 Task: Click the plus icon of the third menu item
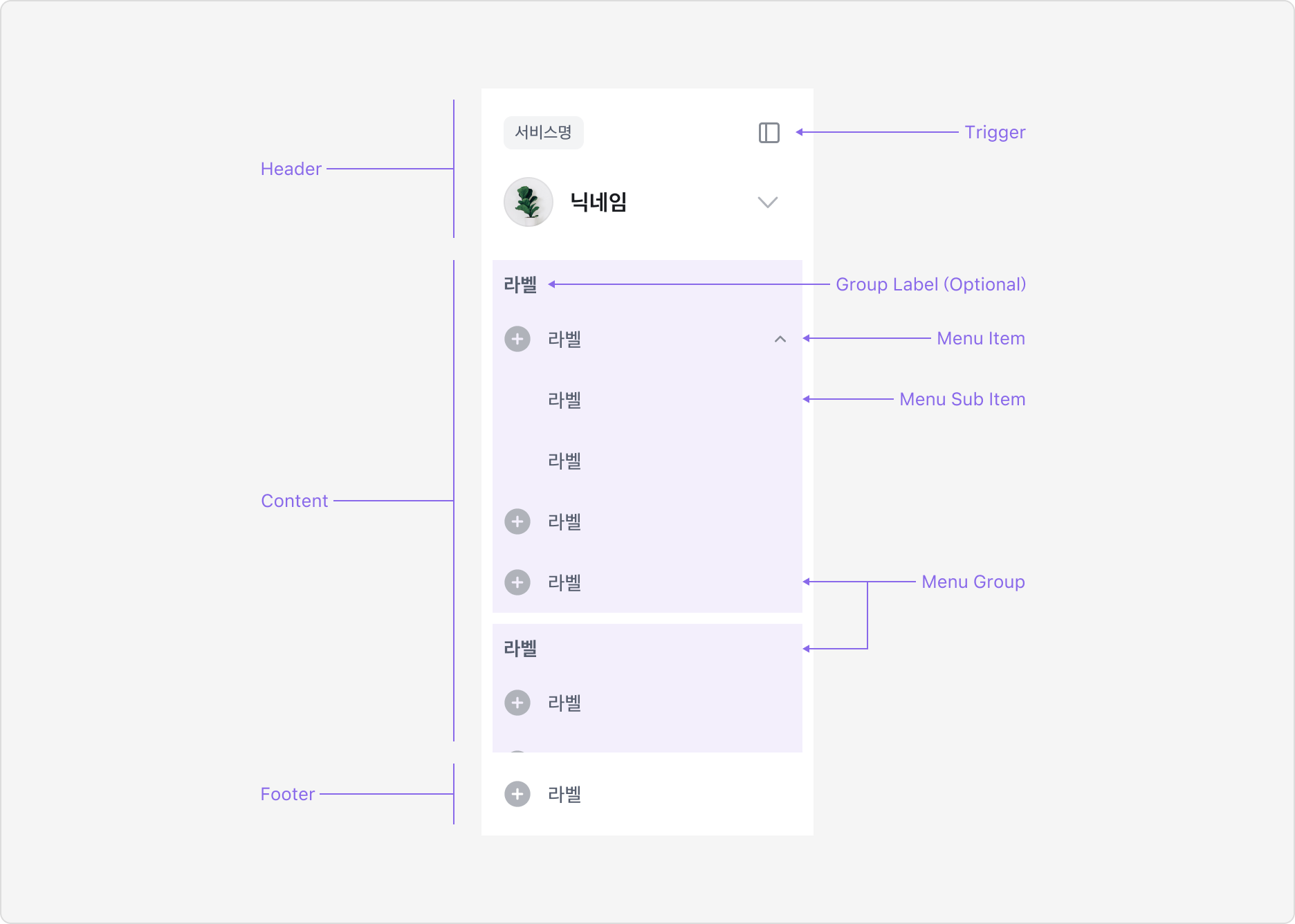click(517, 582)
